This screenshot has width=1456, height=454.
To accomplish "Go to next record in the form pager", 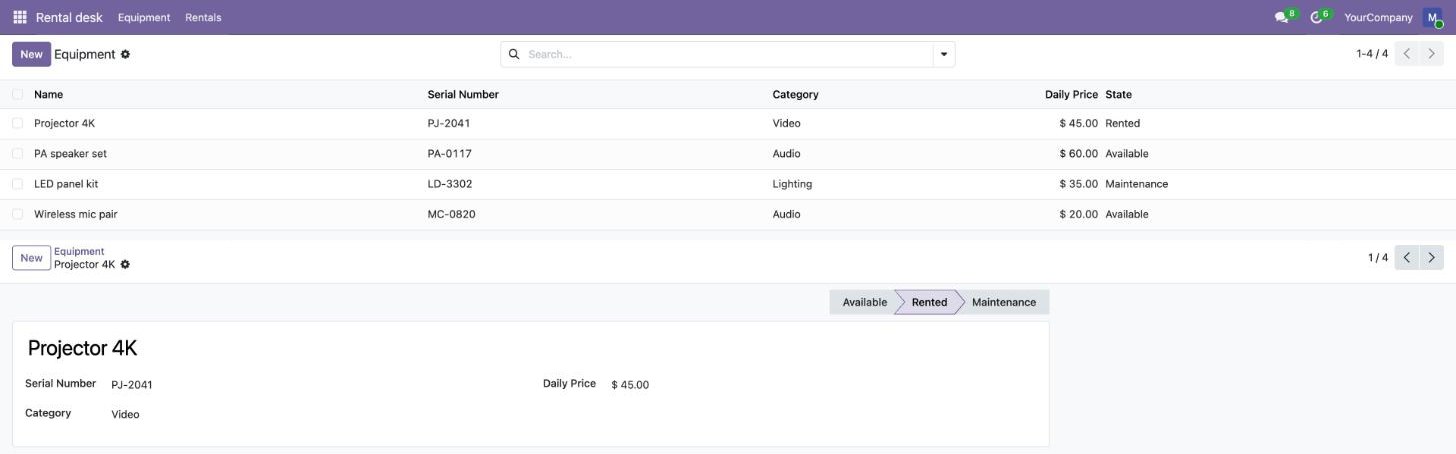I will [1432, 258].
